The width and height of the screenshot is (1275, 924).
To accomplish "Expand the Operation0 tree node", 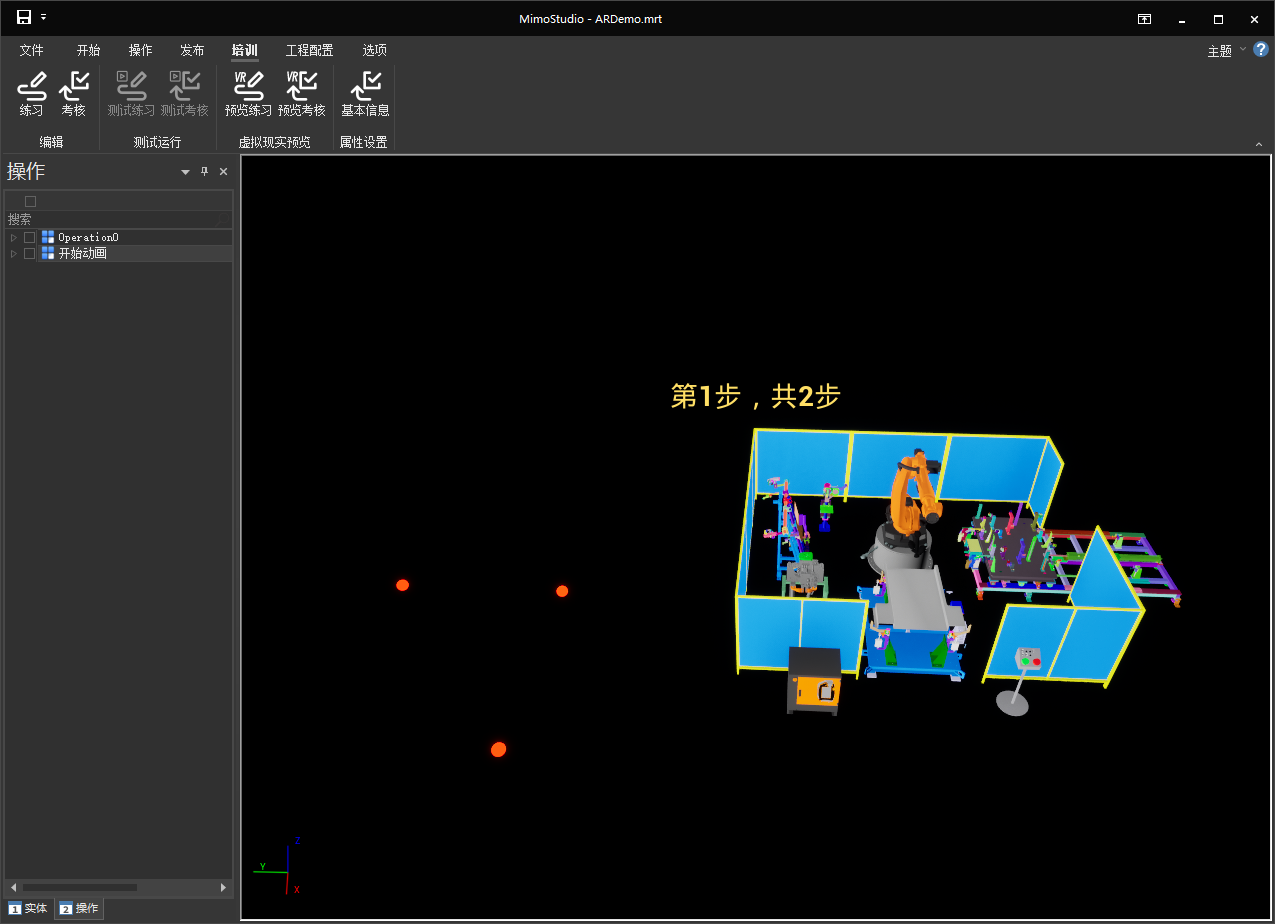I will point(14,238).
